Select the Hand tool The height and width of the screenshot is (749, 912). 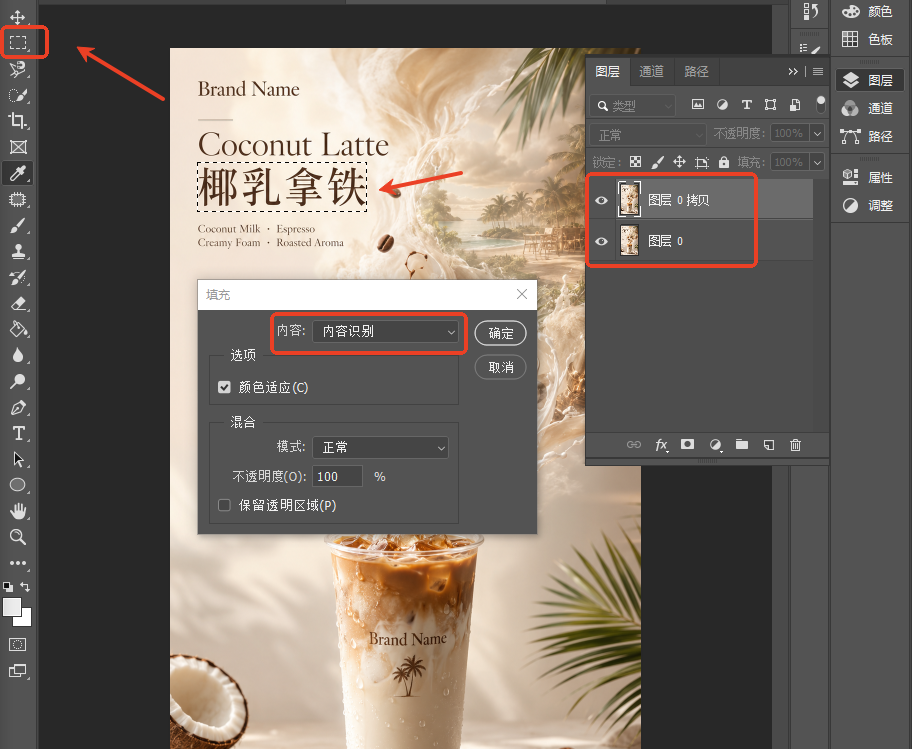click(18, 511)
